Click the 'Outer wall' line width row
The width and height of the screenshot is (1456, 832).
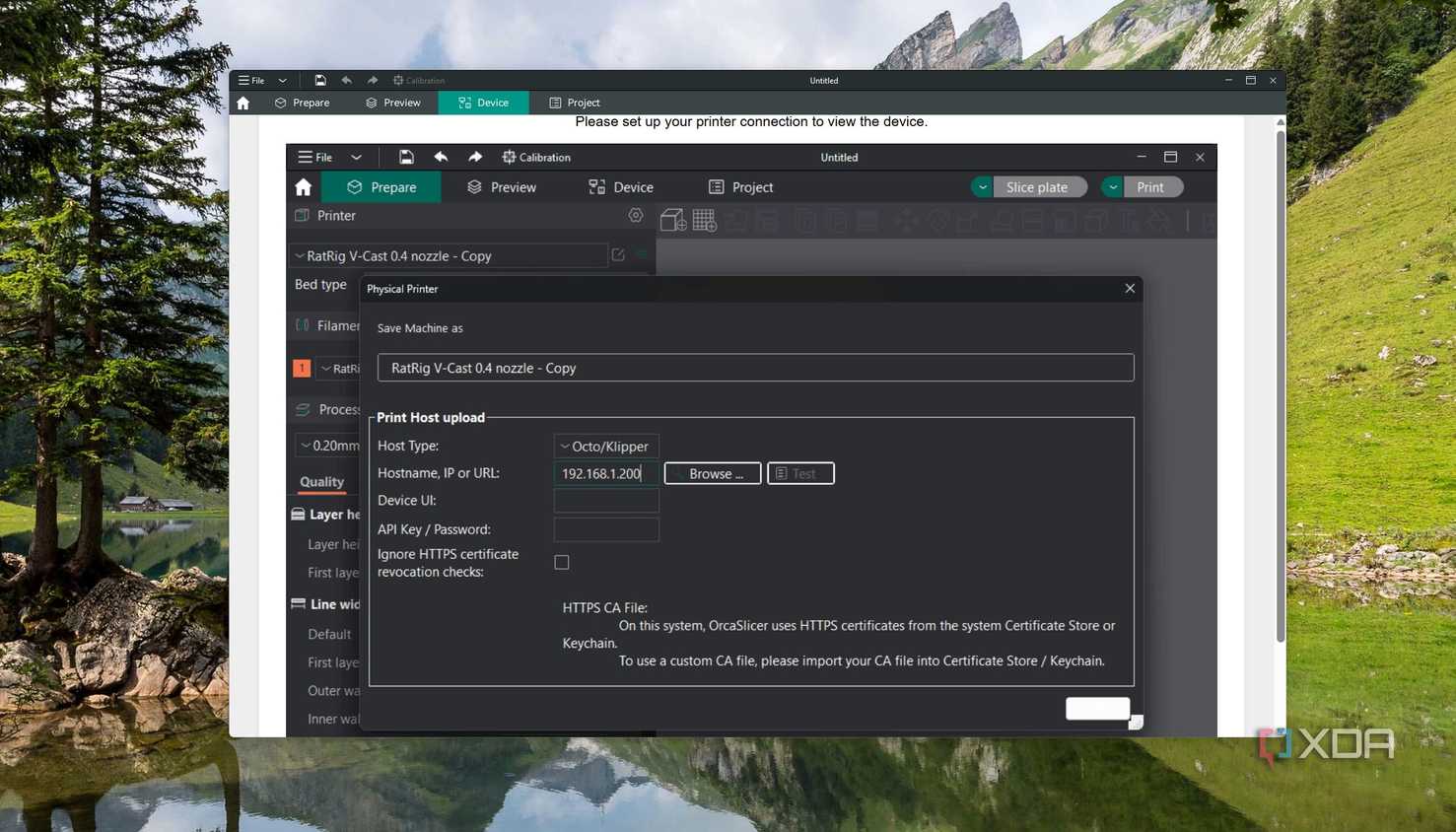(333, 690)
